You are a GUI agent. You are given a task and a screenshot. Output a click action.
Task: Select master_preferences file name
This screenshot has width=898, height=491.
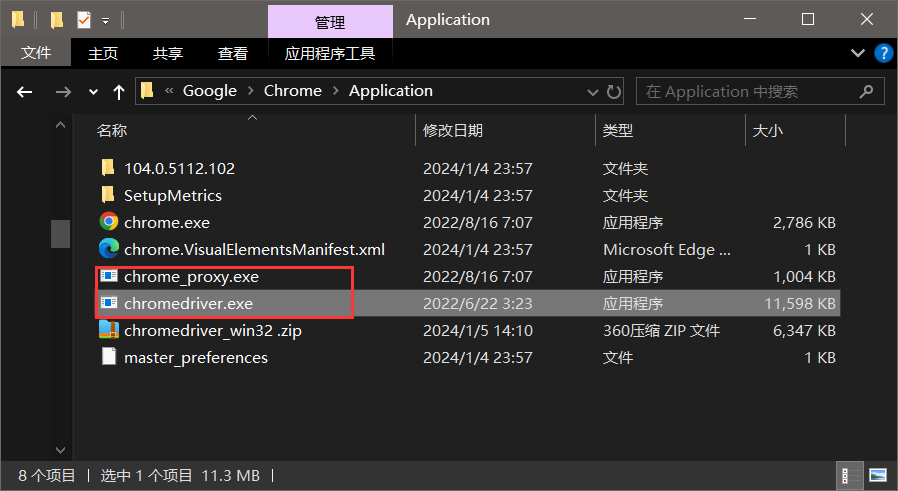(196, 358)
